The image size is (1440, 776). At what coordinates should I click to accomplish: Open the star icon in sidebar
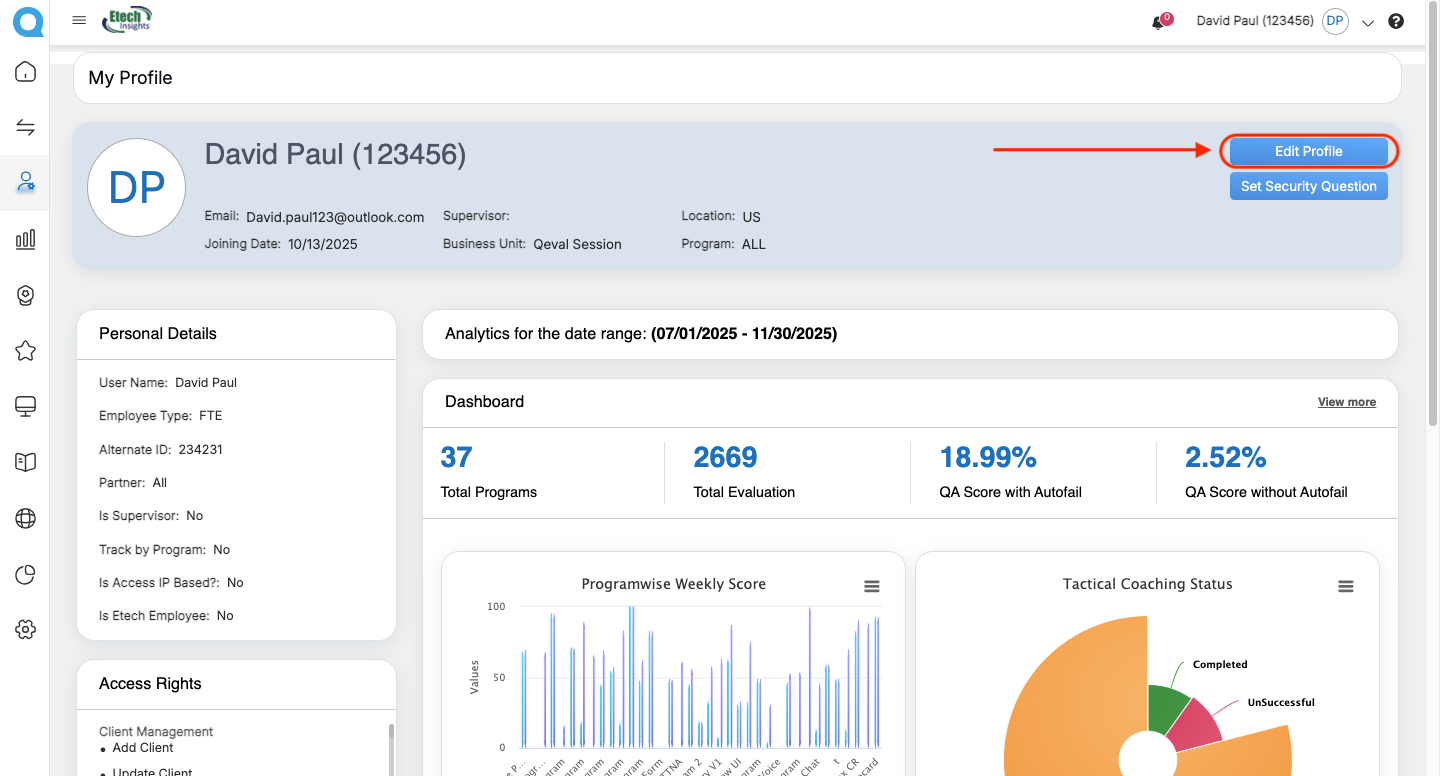coord(26,351)
